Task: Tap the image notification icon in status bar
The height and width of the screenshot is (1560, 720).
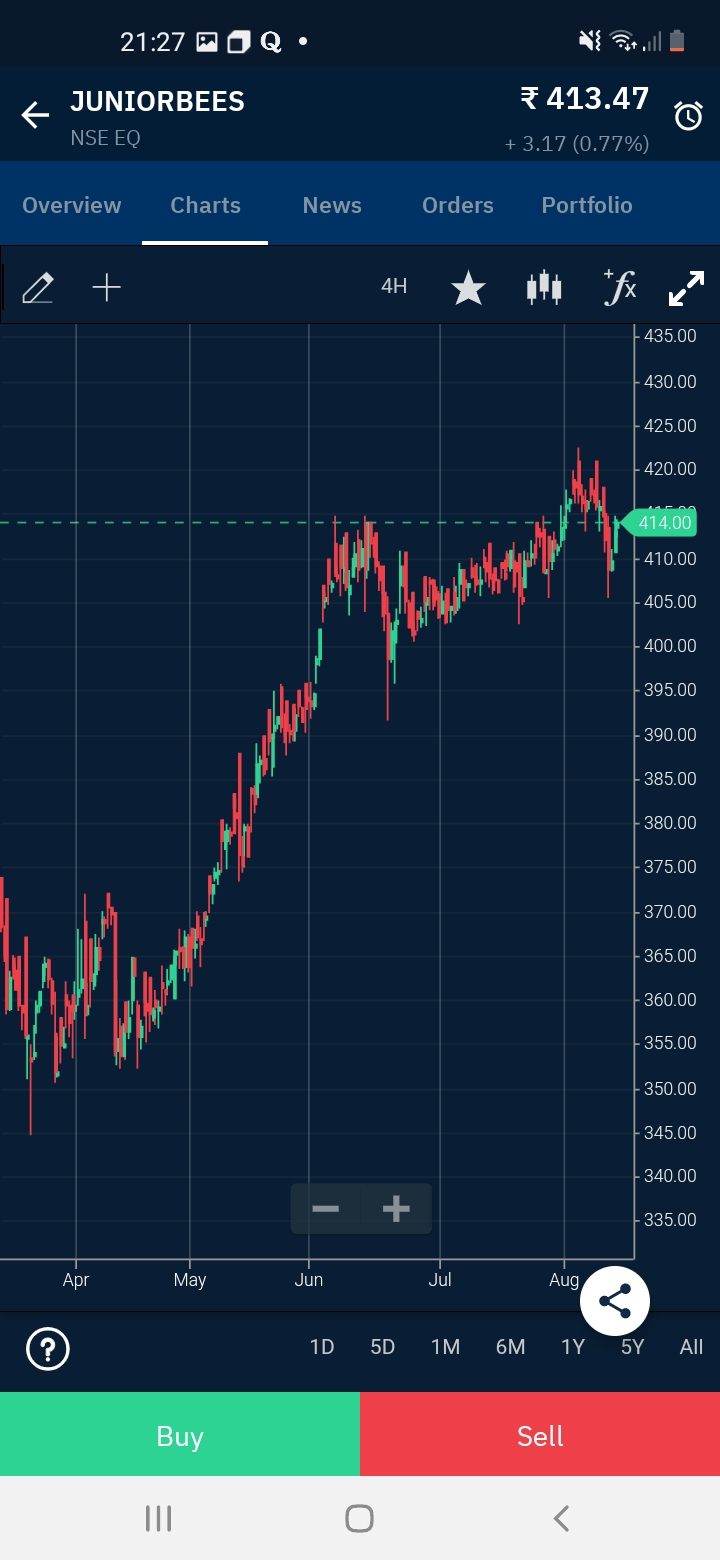Action: click(207, 41)
